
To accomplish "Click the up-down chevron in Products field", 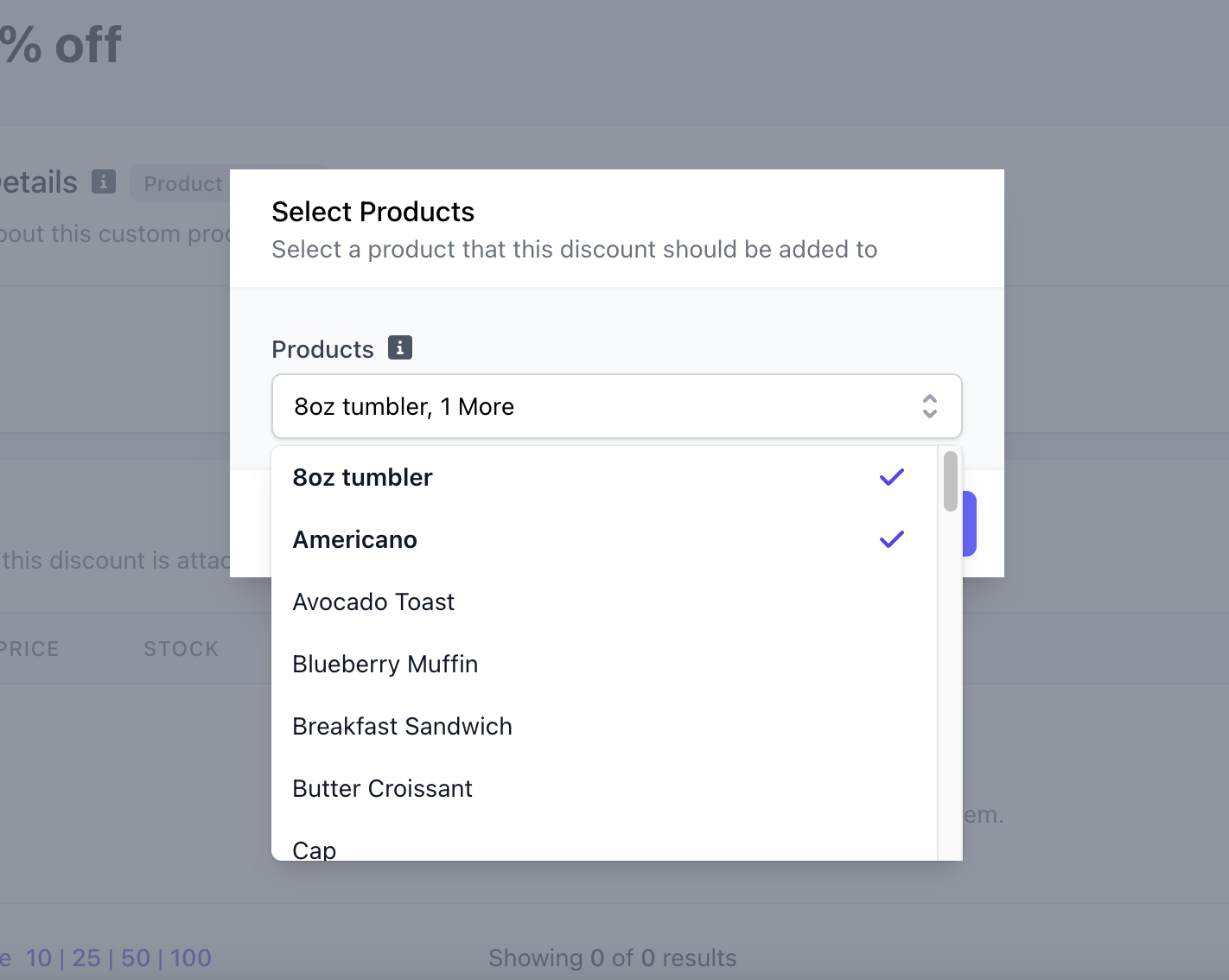I will coord(929,406).
